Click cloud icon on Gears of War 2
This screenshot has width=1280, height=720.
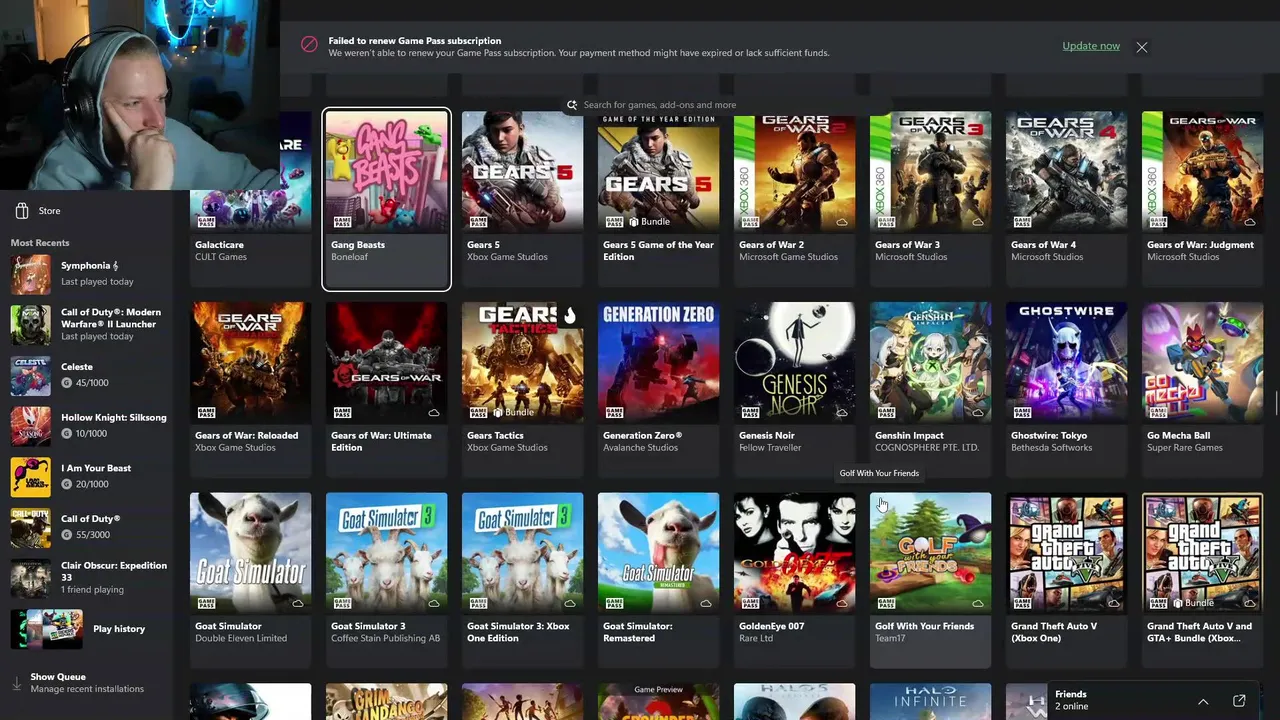coord(842,222)
